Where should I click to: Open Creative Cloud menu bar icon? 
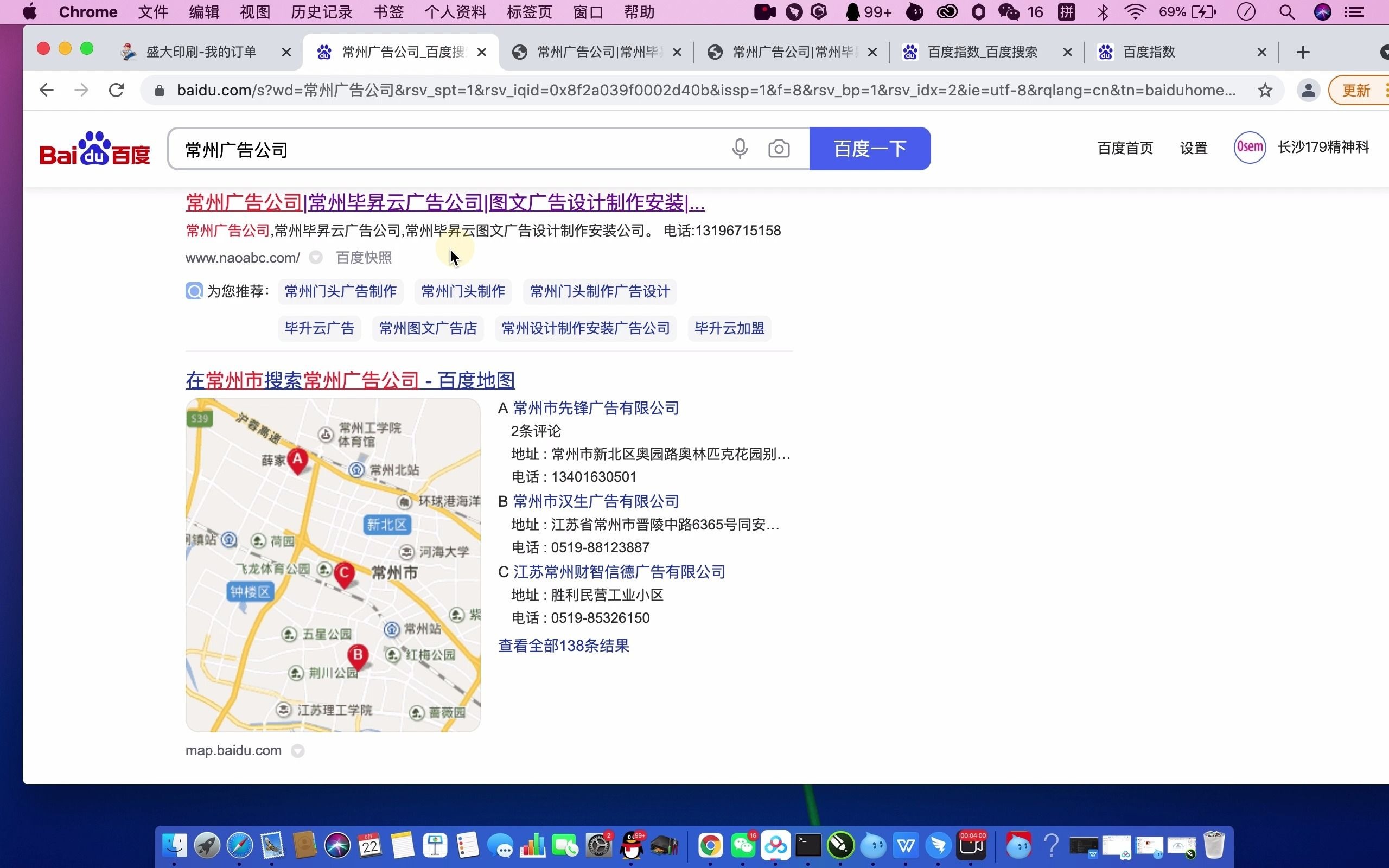[x=947, y=12]
